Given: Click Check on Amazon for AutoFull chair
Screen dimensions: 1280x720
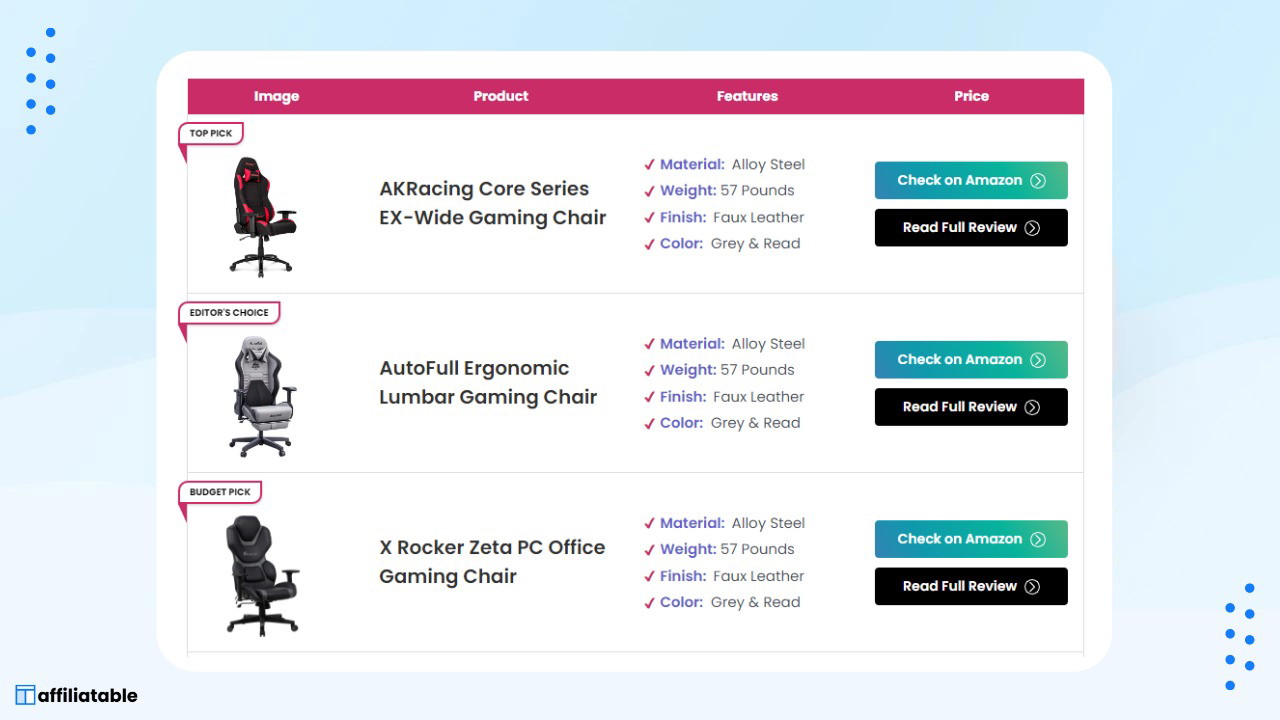Looking at the screenshot, I should click(x=971, y=360).
